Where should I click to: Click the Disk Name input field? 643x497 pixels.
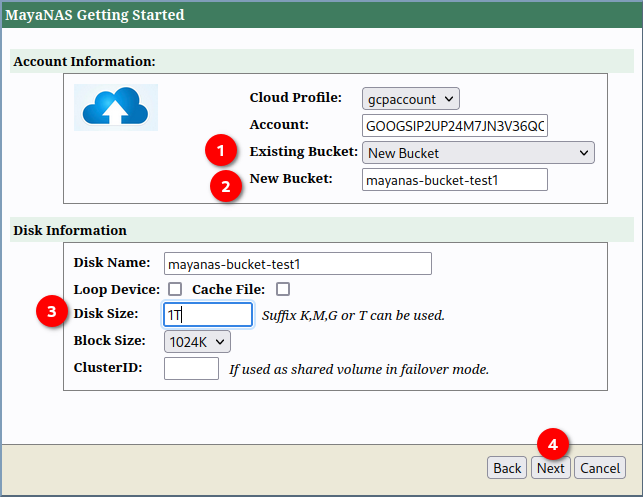click(x=297, y=263)
